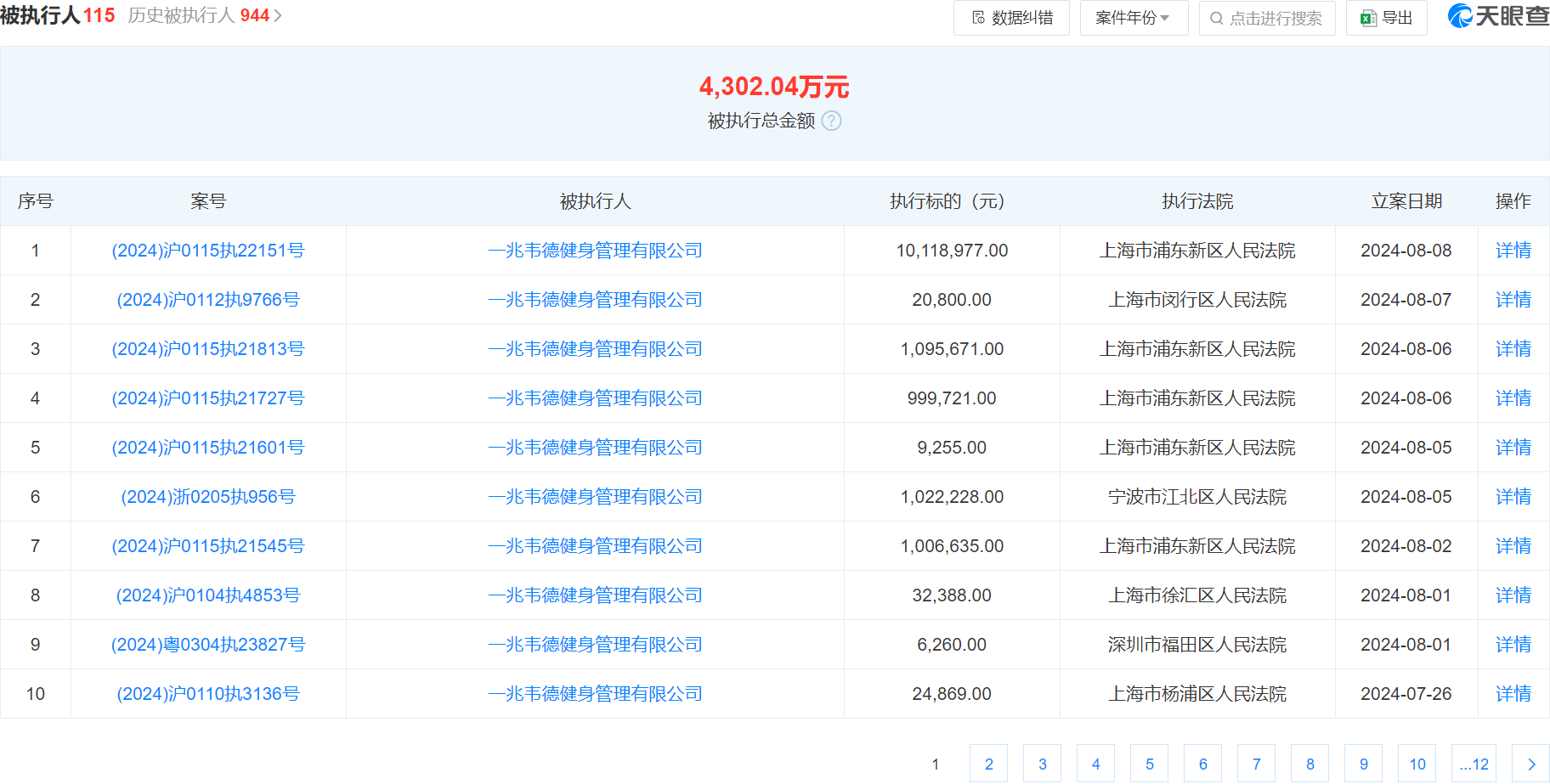Image resolution: width=1550 pixels, height=784 pixels.
Task: Open case (2024)沪0115执21601号
Action: (208, 448)
